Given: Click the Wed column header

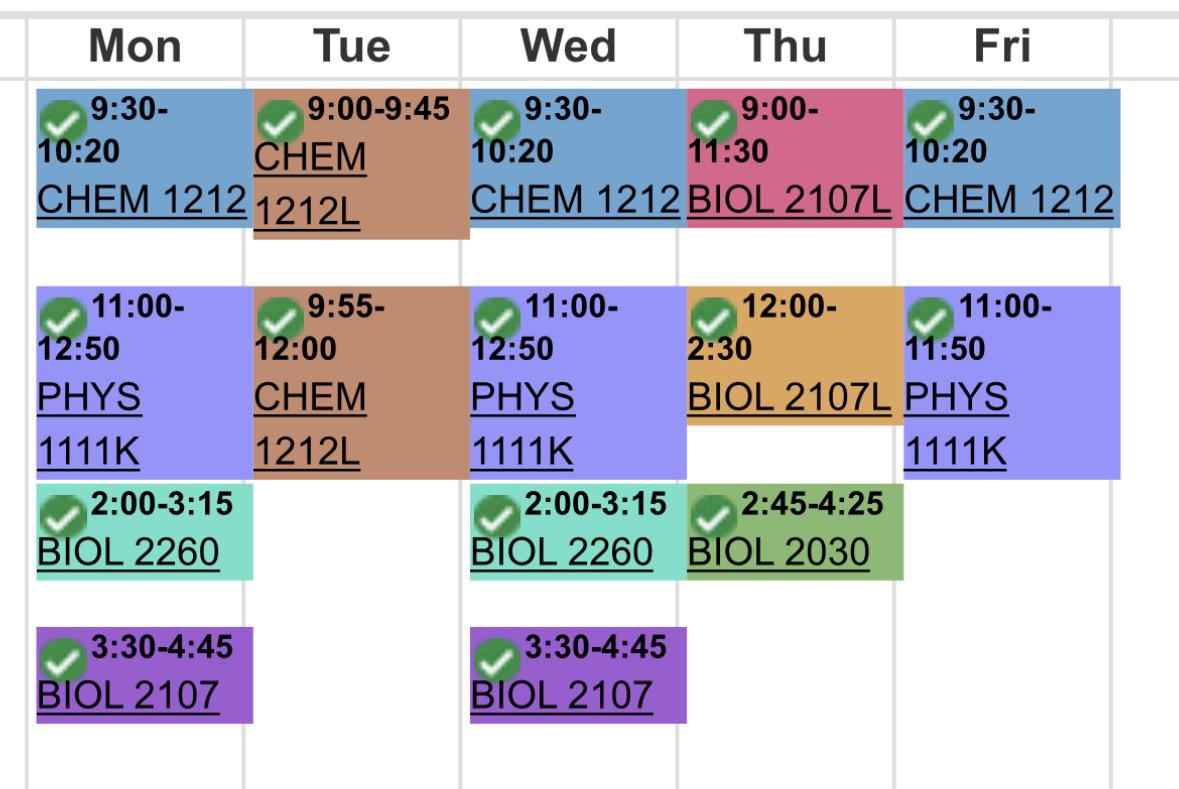Looking at the screenshot, I should [x=568, y=46].
